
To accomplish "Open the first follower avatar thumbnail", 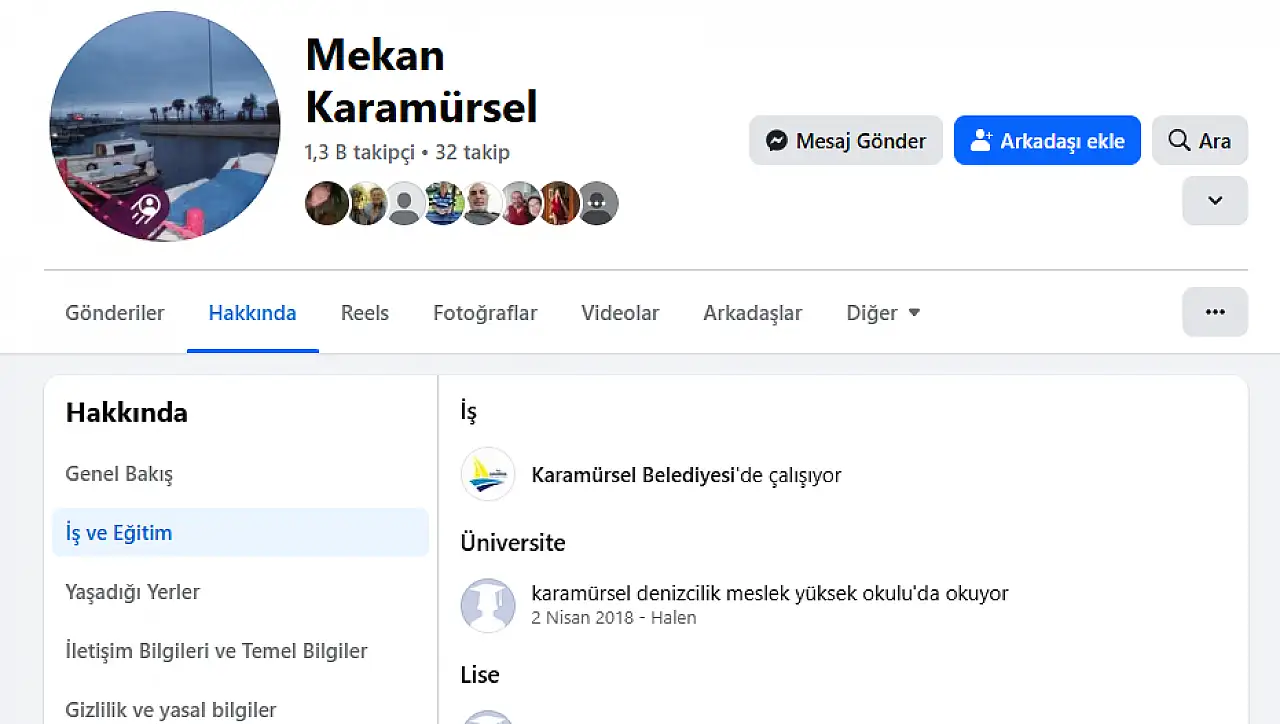I will [326, 203].
